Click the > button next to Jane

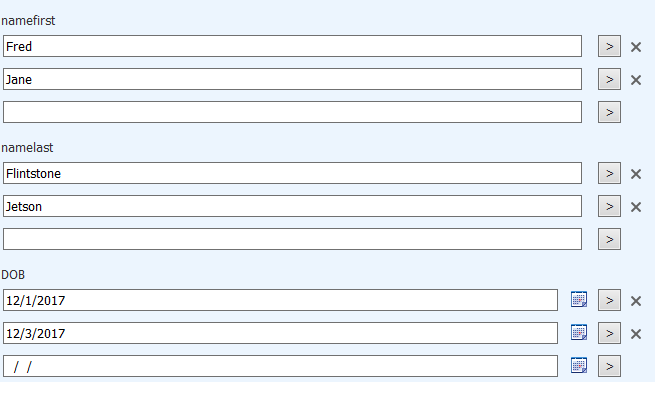click(x=609, y=79)
